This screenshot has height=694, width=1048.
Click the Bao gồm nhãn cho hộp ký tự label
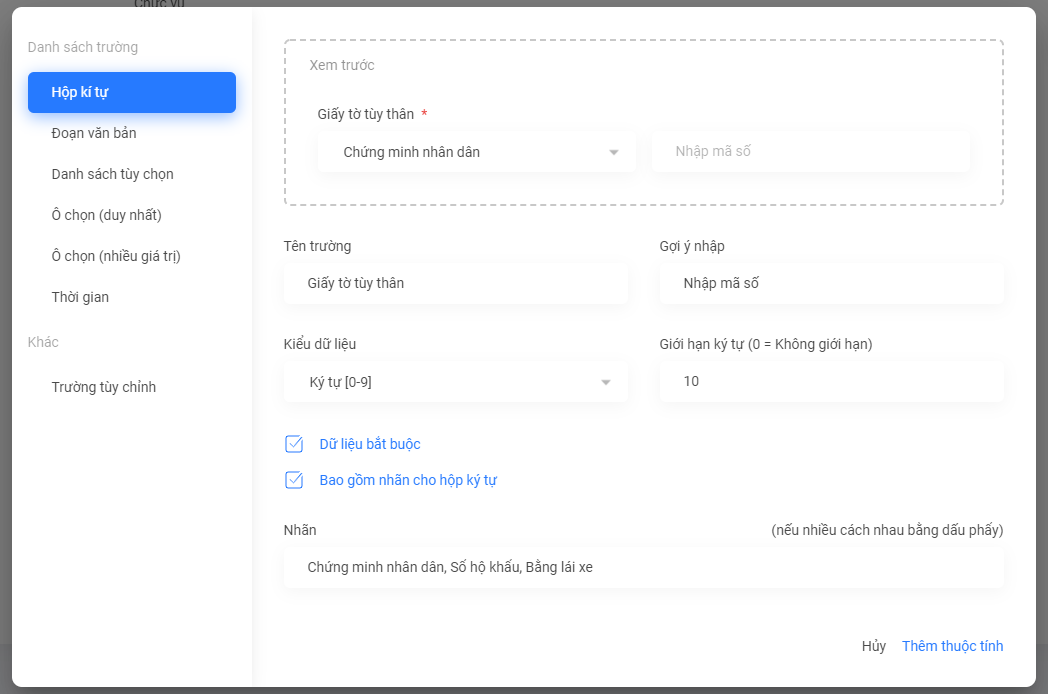[x=408, y=480]
